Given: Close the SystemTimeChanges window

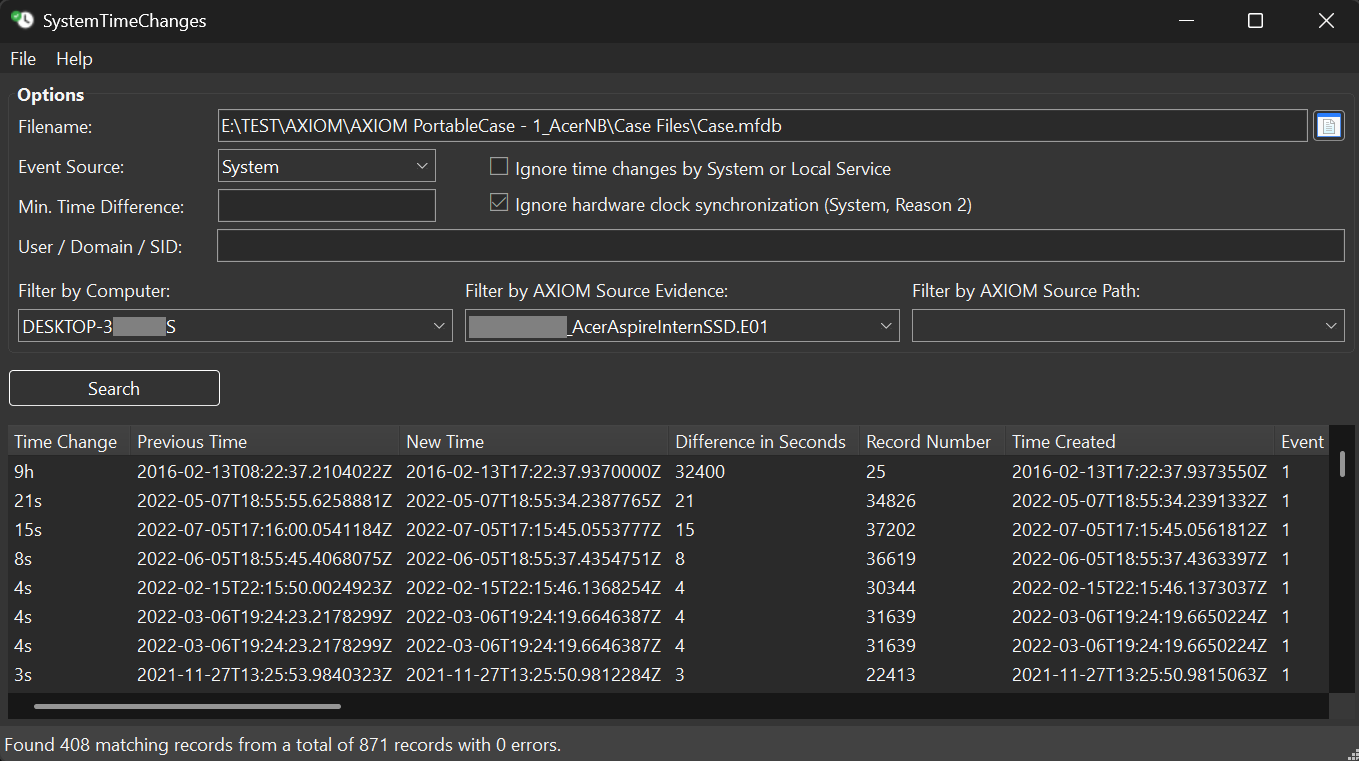Looking at the screenshot, I should pyautogui.click(x=1325, y=20).
